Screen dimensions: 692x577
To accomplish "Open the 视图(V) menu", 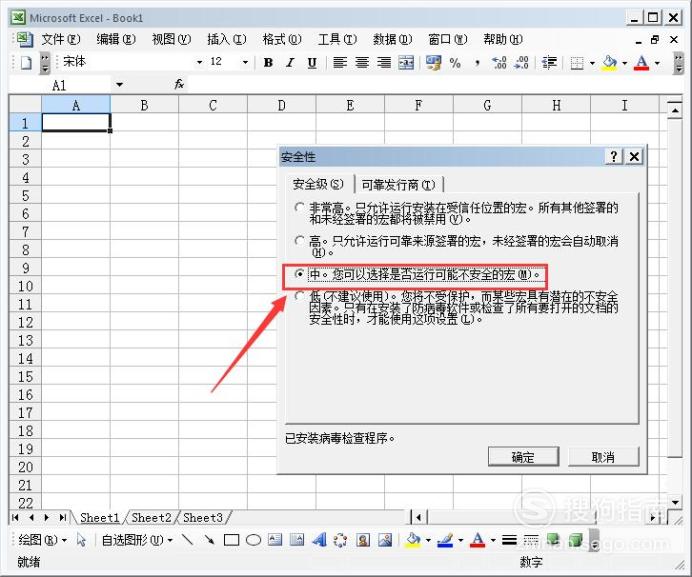I will pos(171,39).
